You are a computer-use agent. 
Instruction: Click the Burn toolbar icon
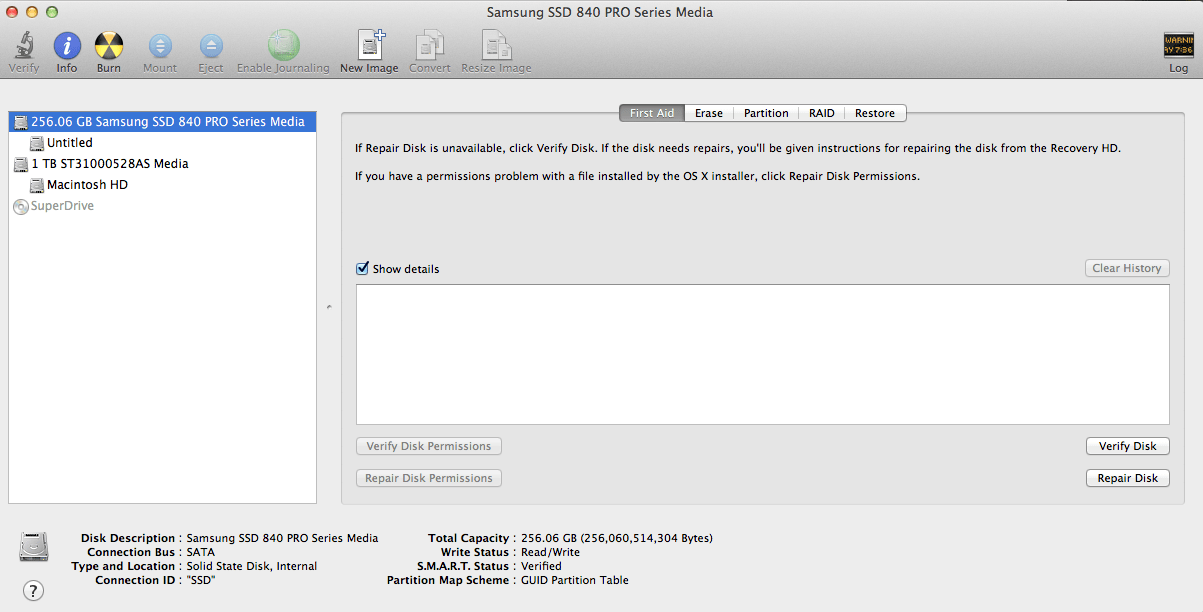pyautogui.click(x=109, y=46)
